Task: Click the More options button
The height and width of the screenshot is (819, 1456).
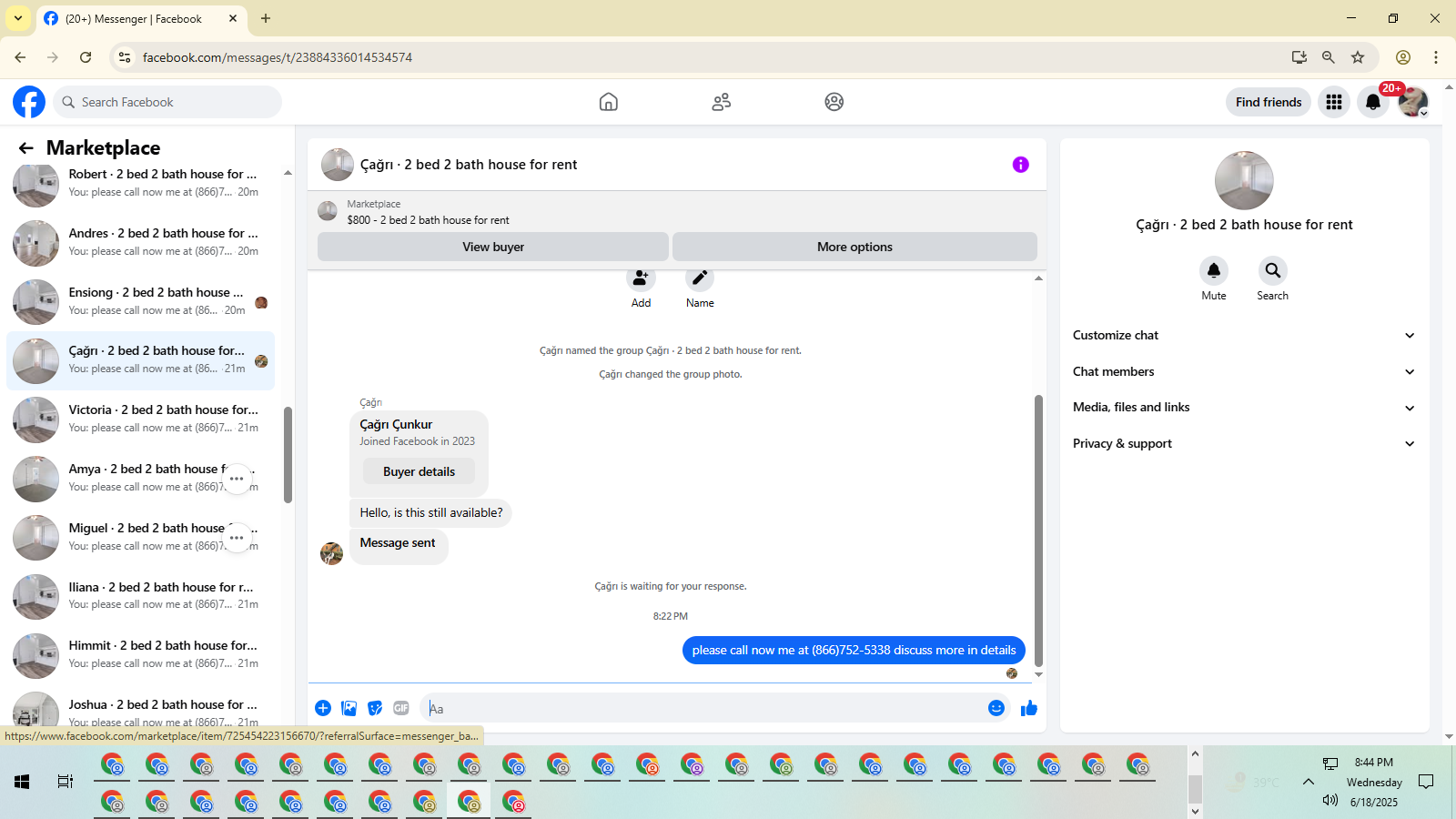Action: [x=854, y=247]
